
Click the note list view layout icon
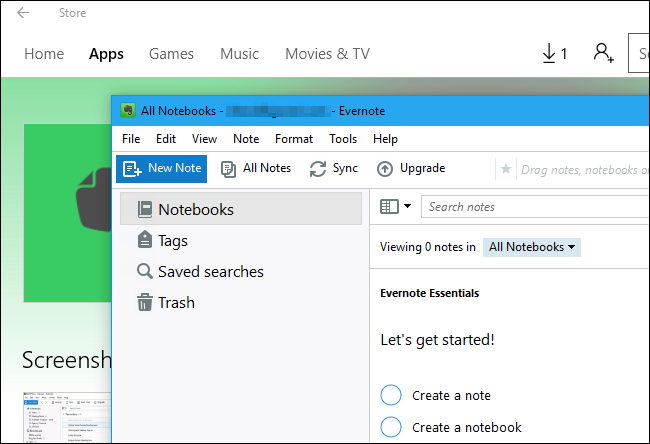389,206
